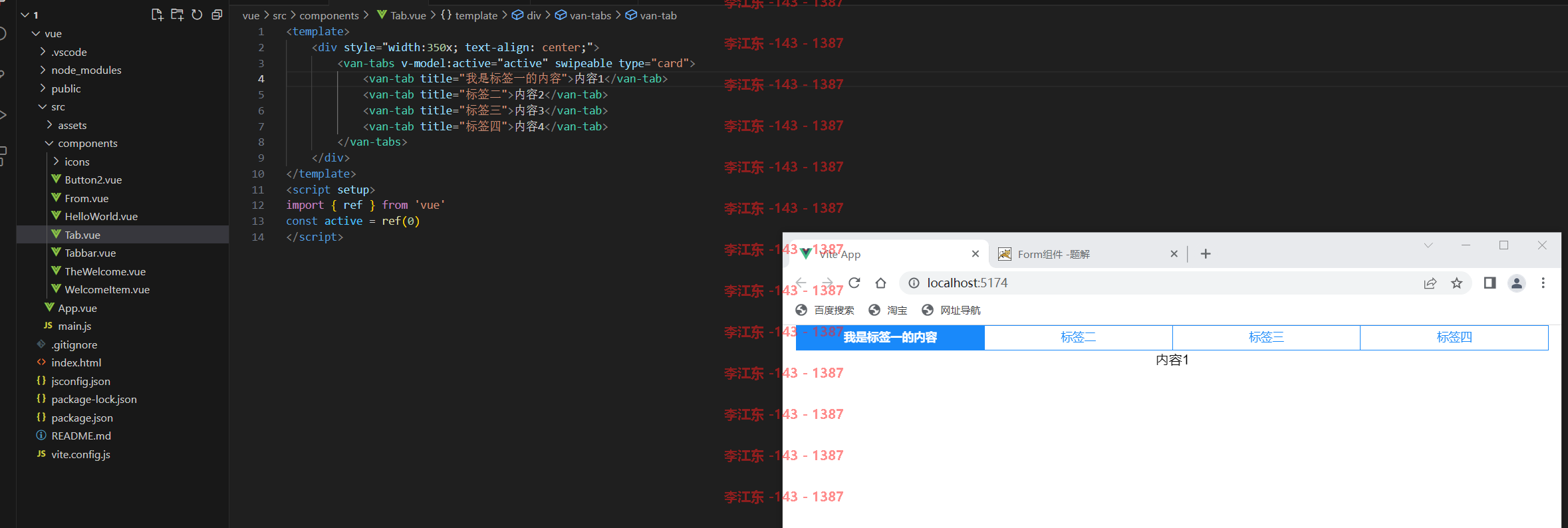Switch to the 标签二 tab
This screenshot has width=1568, height=528.
coord(1078,337)
